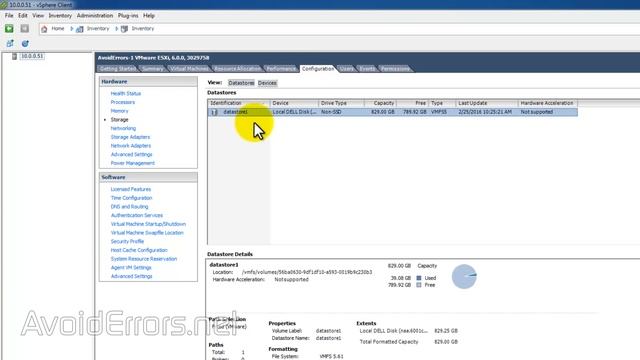Click the Used blue legend swatch
The height and width of the screenshot is (360, 640).
[419, 278]
